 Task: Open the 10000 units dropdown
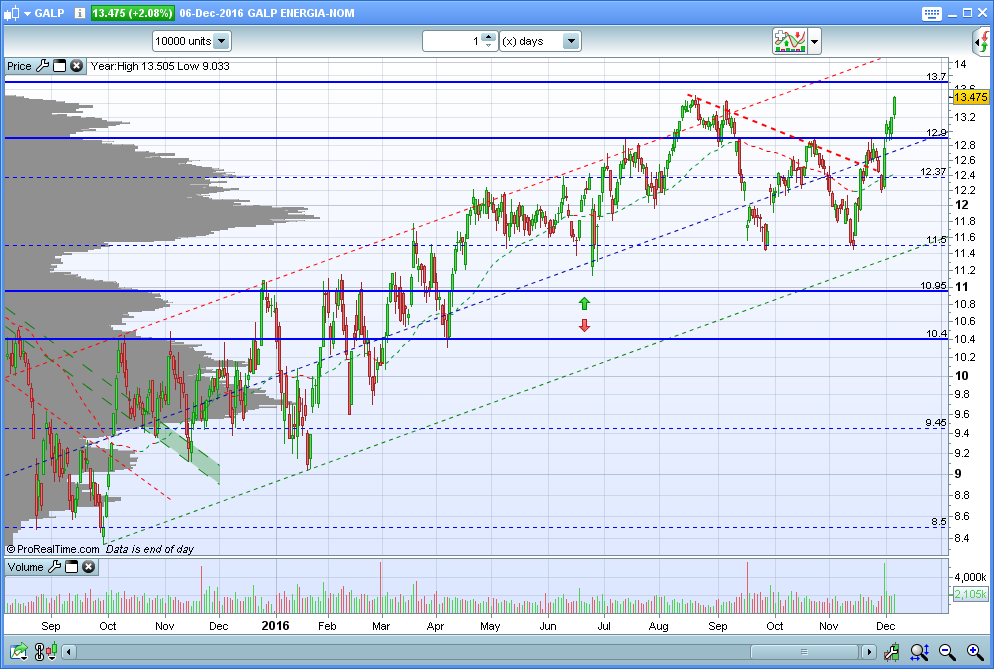click(191, 41)
